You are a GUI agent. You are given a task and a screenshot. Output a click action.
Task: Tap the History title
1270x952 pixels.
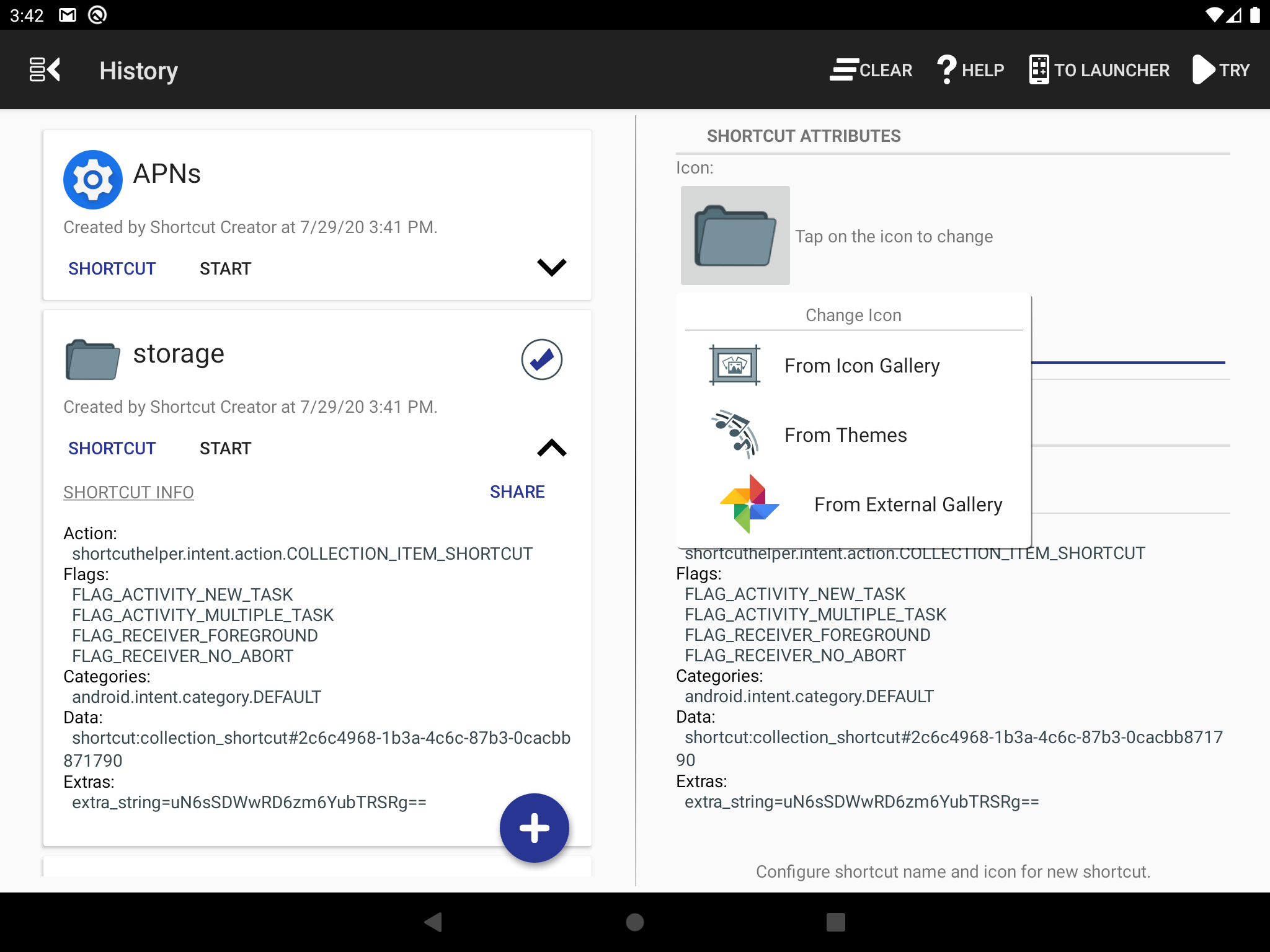point(139,71)
